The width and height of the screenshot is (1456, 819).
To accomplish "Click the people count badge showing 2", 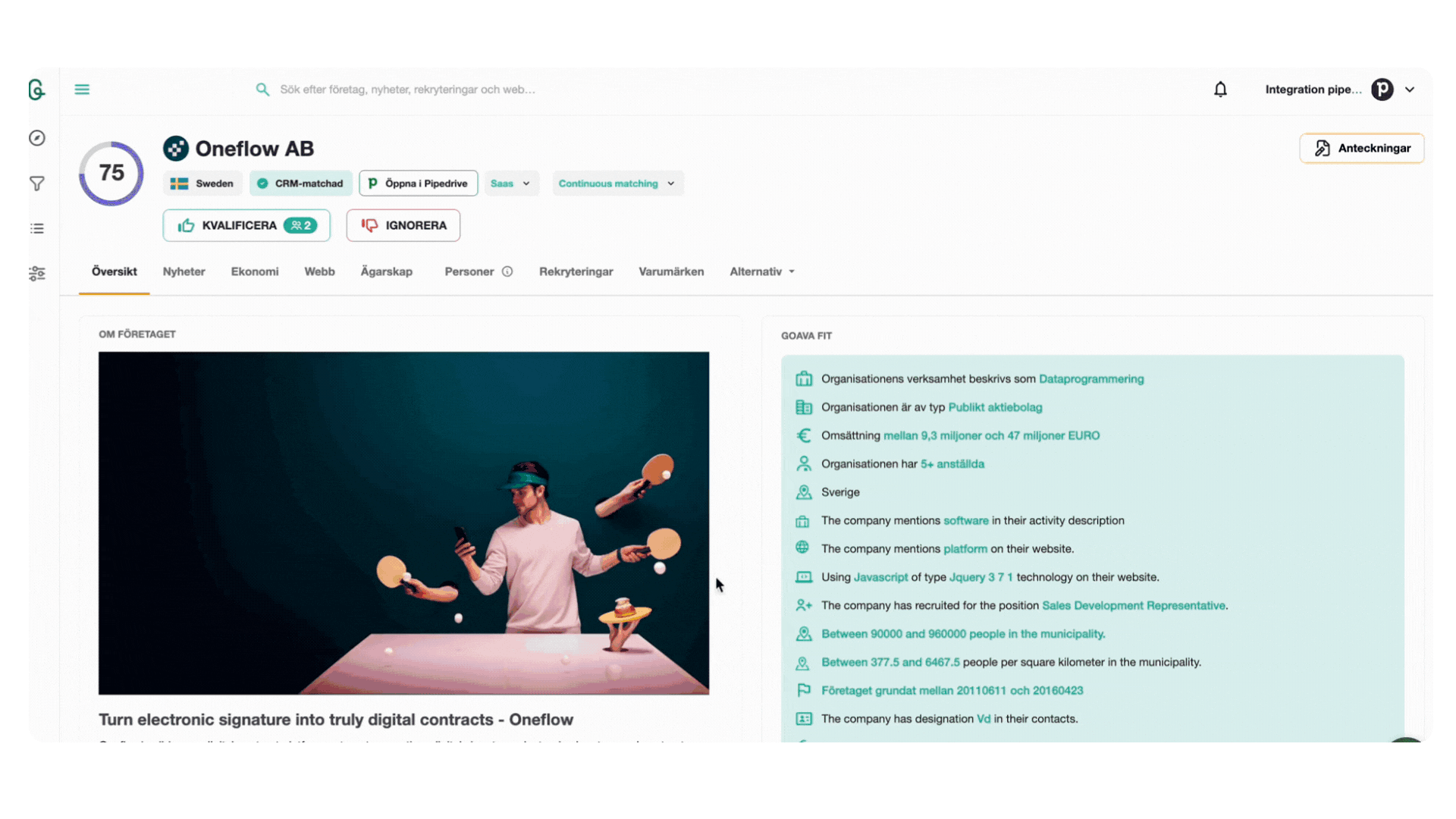I will [x=300, y=225].
